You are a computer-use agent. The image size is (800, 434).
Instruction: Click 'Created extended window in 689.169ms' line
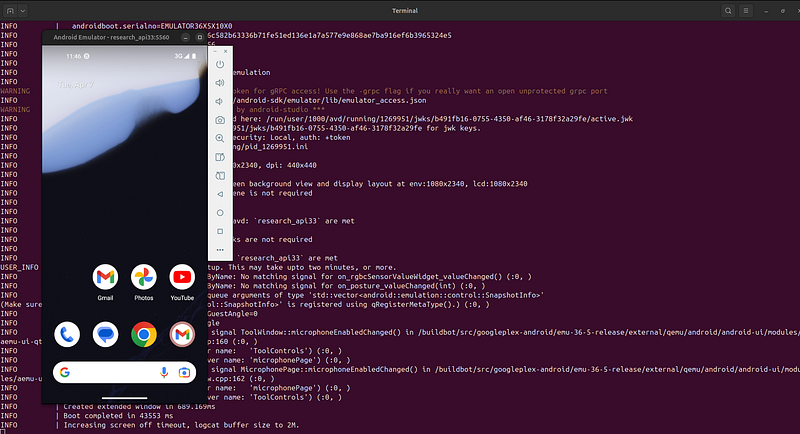click(x=139, y=406)
